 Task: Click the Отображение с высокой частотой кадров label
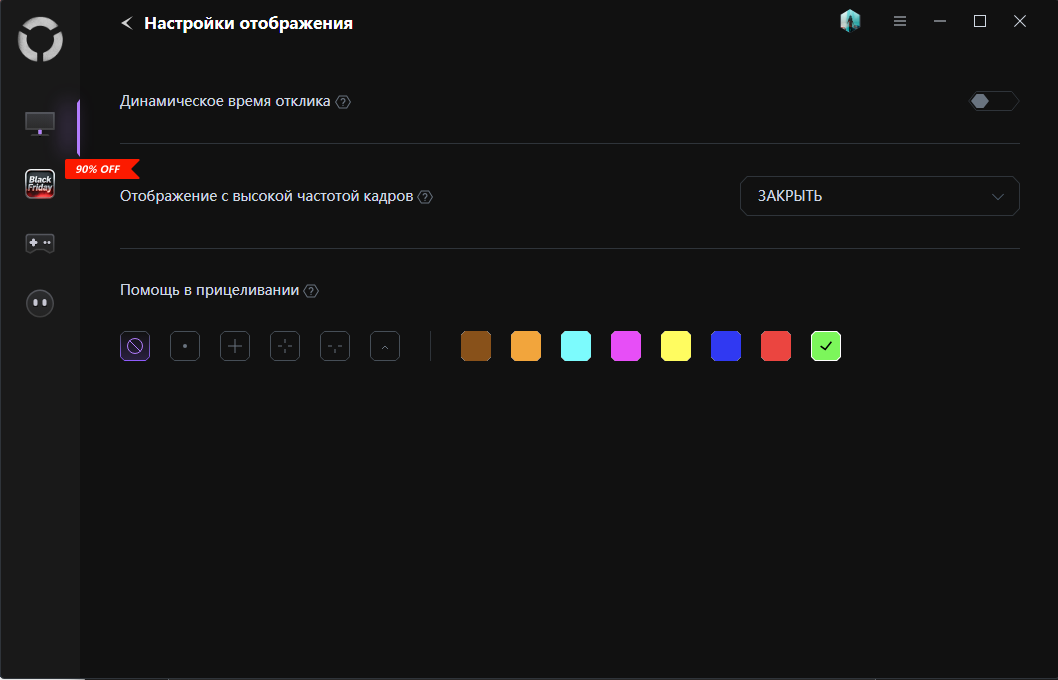[267, 196]
